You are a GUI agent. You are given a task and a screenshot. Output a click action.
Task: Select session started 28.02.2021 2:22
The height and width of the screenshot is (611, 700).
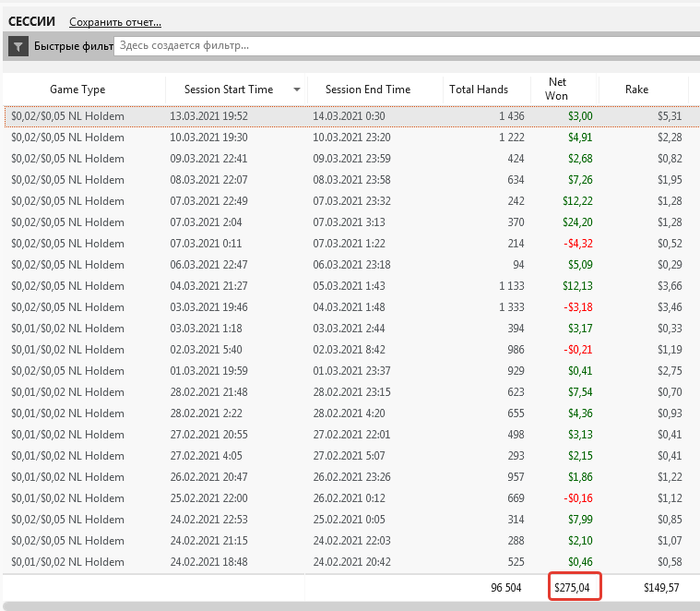point(352,413)
